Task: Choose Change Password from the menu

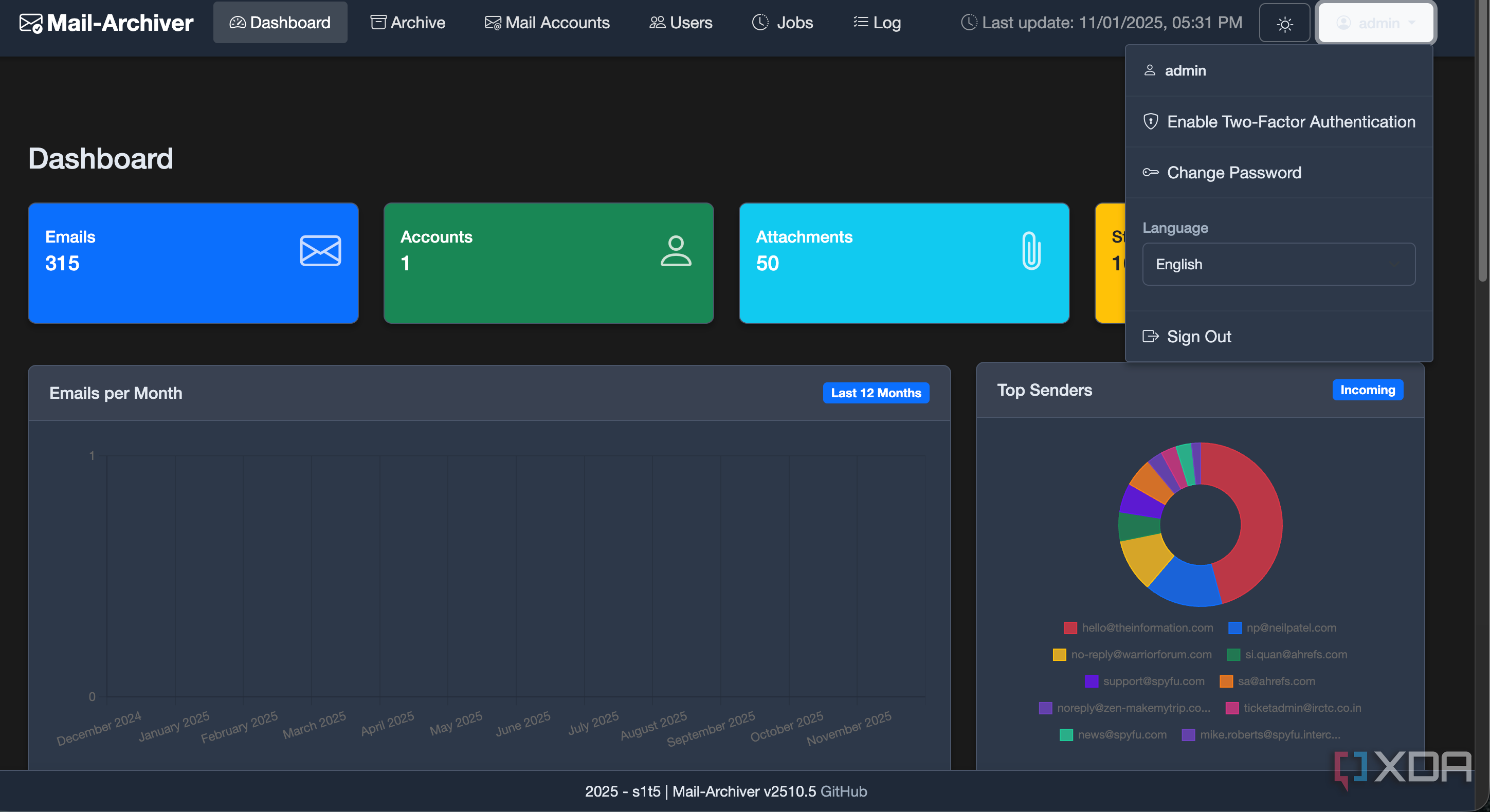Action: pyautogui.click(x=1278, y=172)
